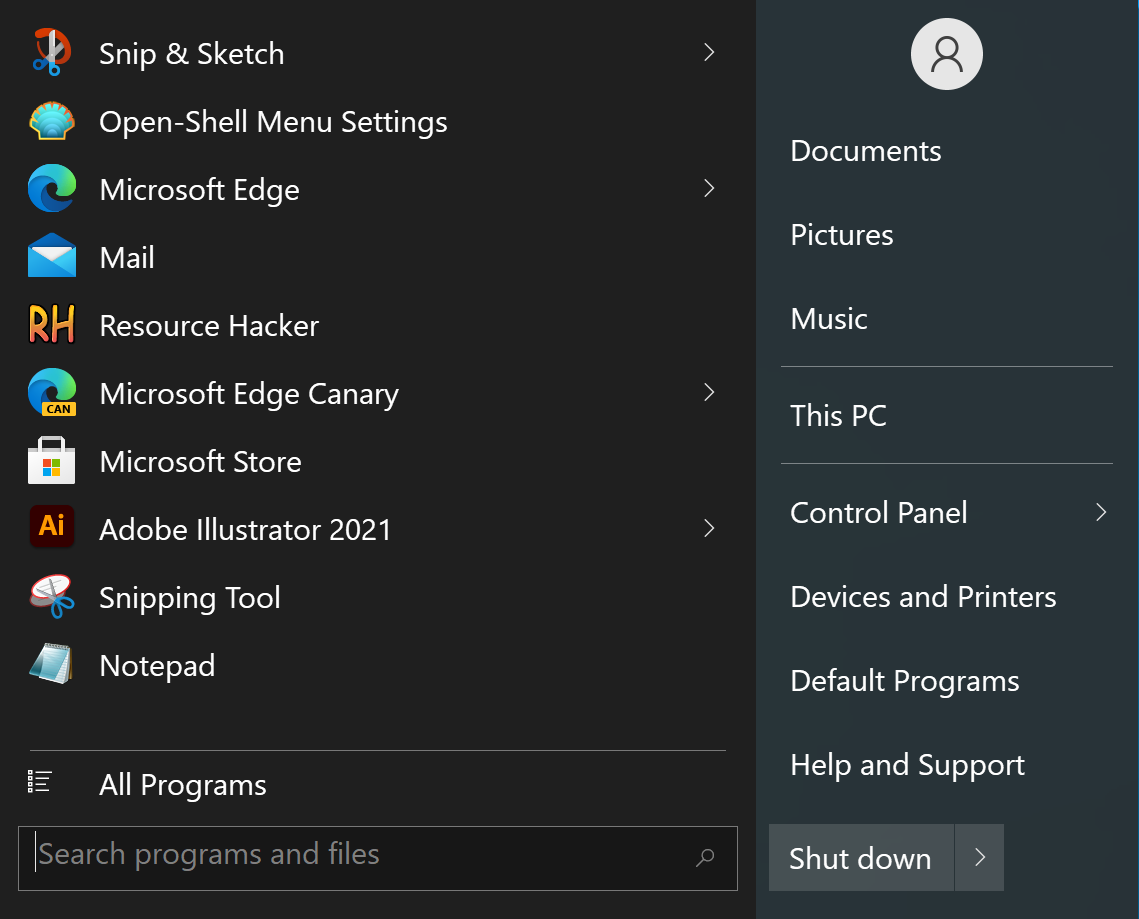Viewport: 1139px width, 919px height.
Task: Launch Microsoft Edge from its icon
Action: [52, 188]
